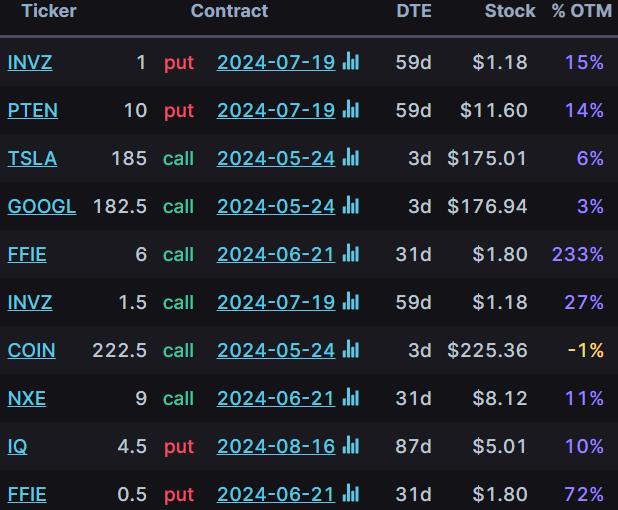The height and width of the screenshot is (510, 618).
Task: Open the TSLA ticker link
Action: [32, 158]
